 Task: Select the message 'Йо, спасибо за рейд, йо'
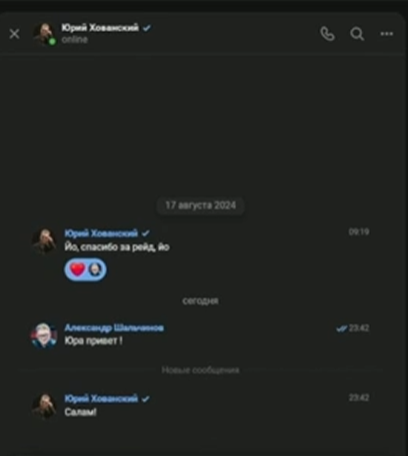point(117,247)
